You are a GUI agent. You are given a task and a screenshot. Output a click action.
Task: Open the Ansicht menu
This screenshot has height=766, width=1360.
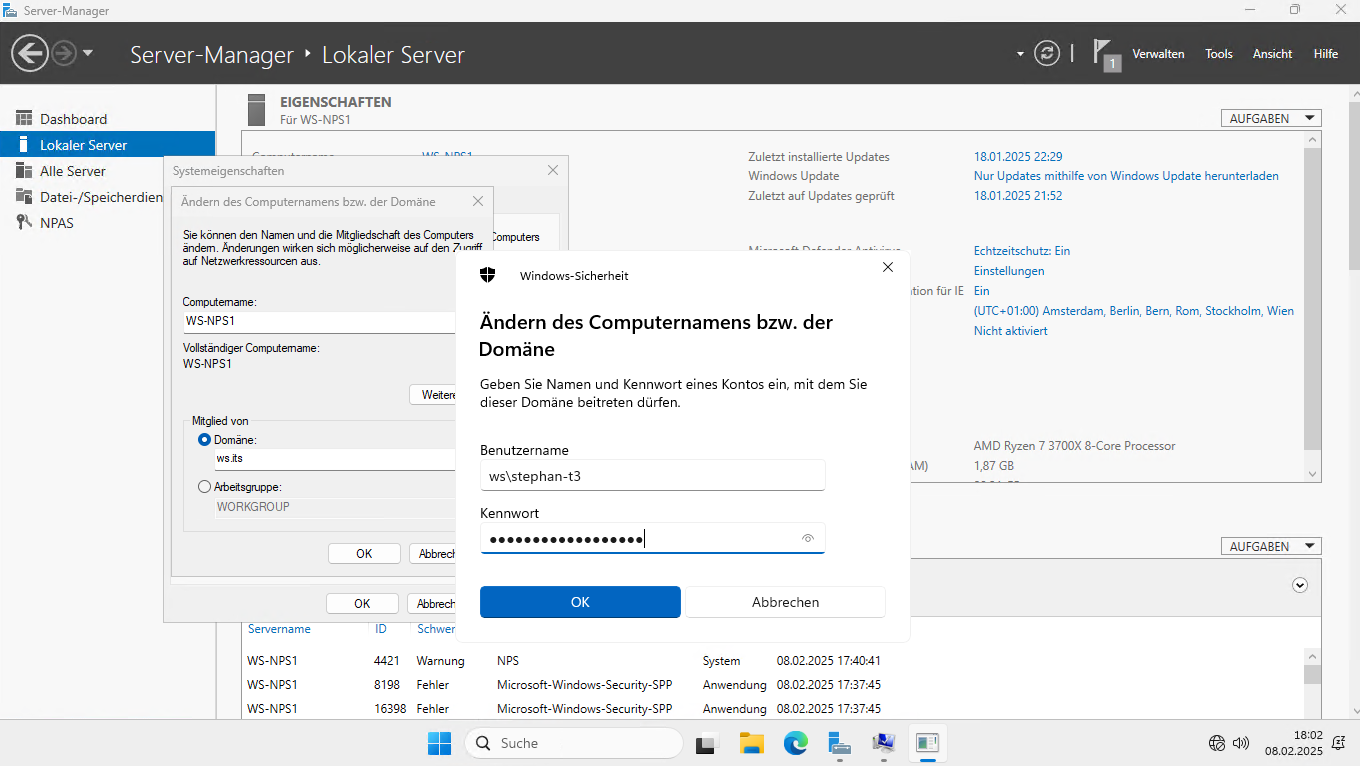click(x=1272, y=54)
